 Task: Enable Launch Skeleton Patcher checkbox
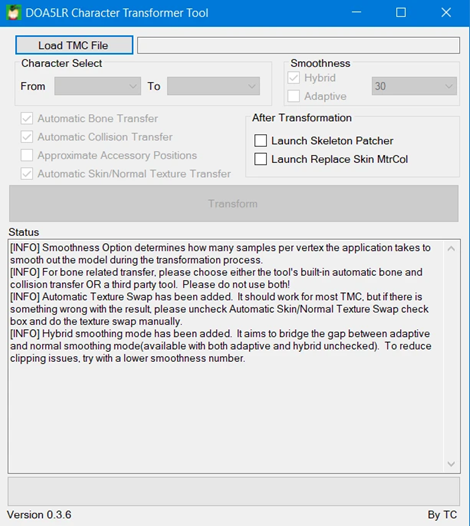coord(261,141)
